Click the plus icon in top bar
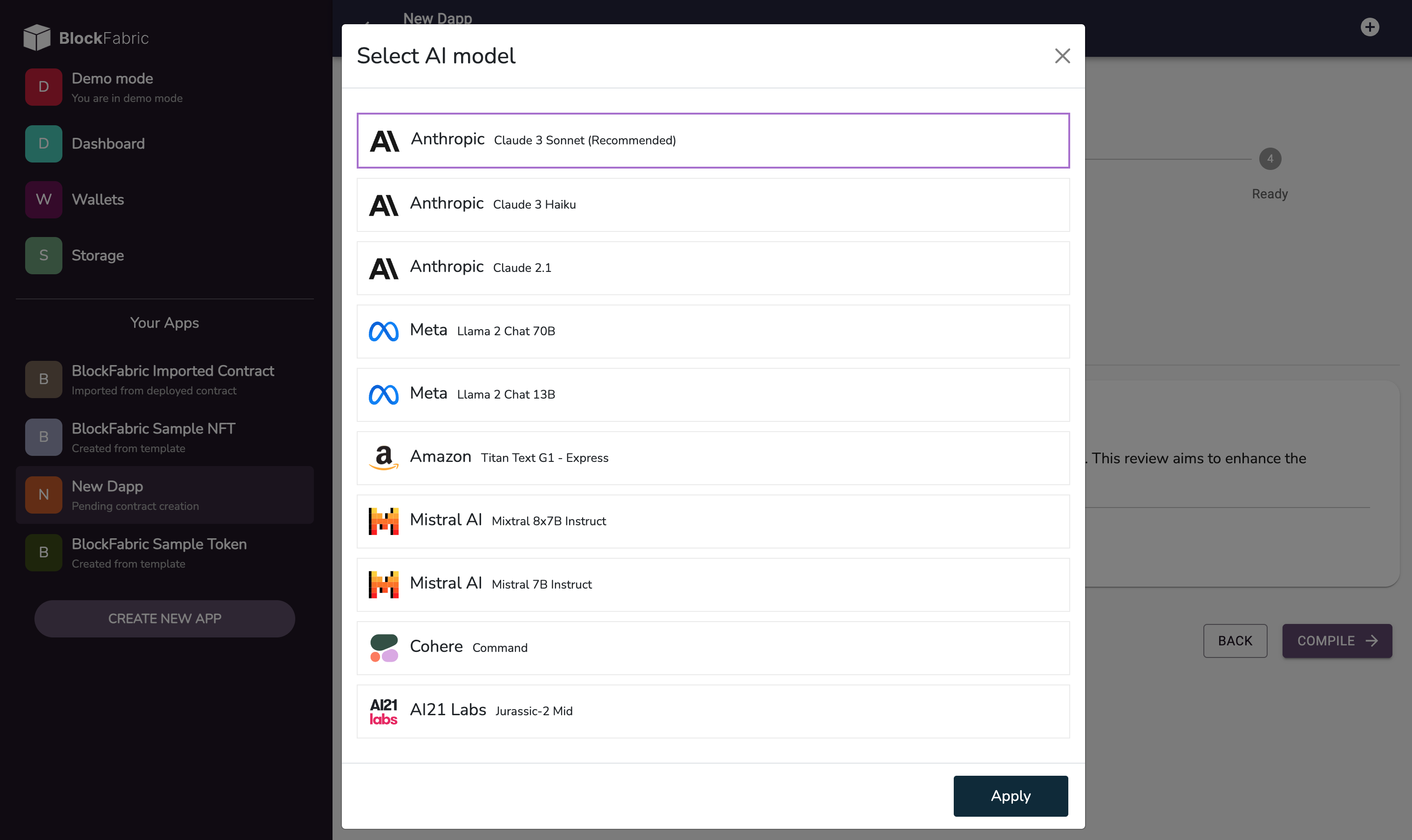The image size is (1412, 840). click(x=1369, y=27)
